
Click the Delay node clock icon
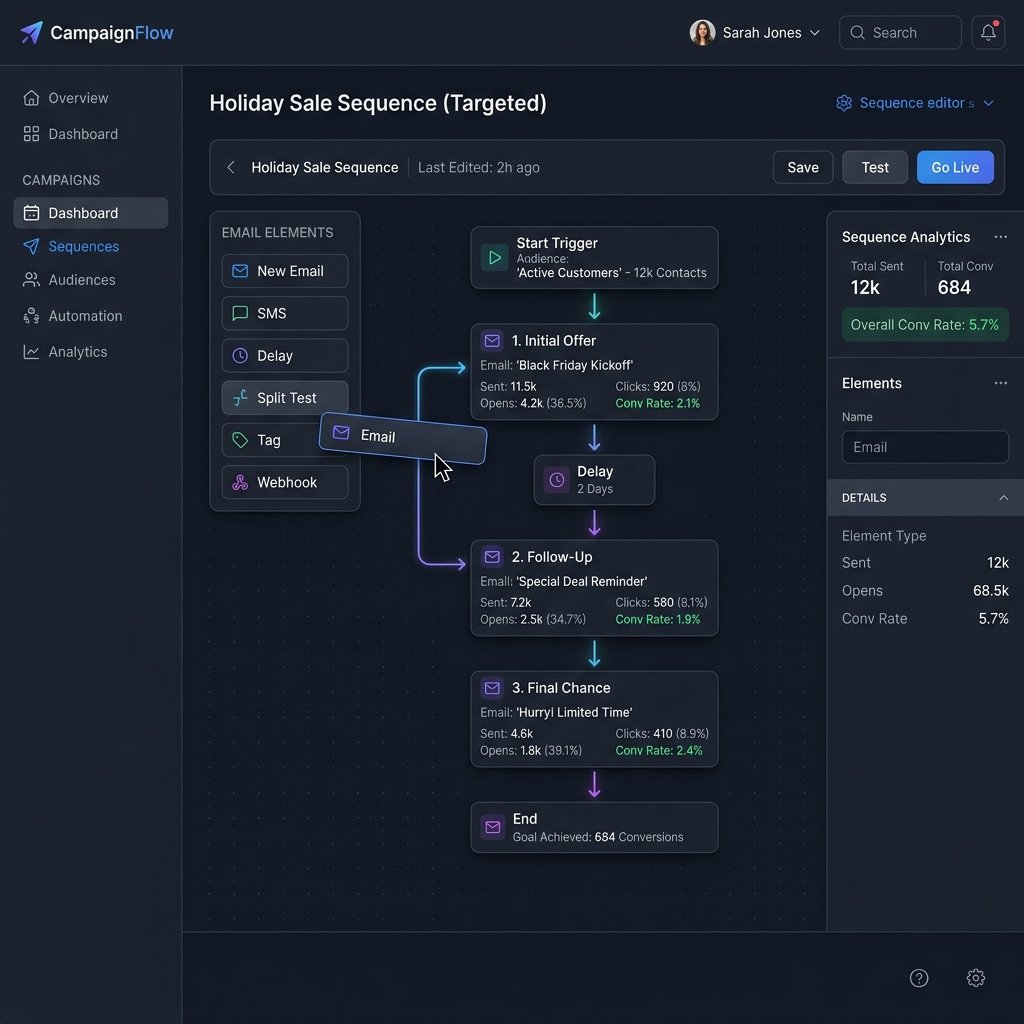pyautogui.click(x=556, y=480)
